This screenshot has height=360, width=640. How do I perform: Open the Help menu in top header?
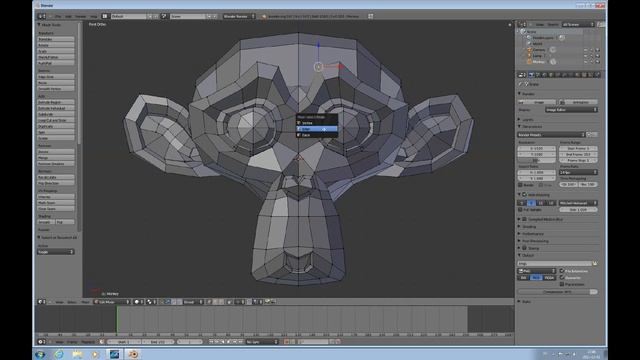point(94,16)
